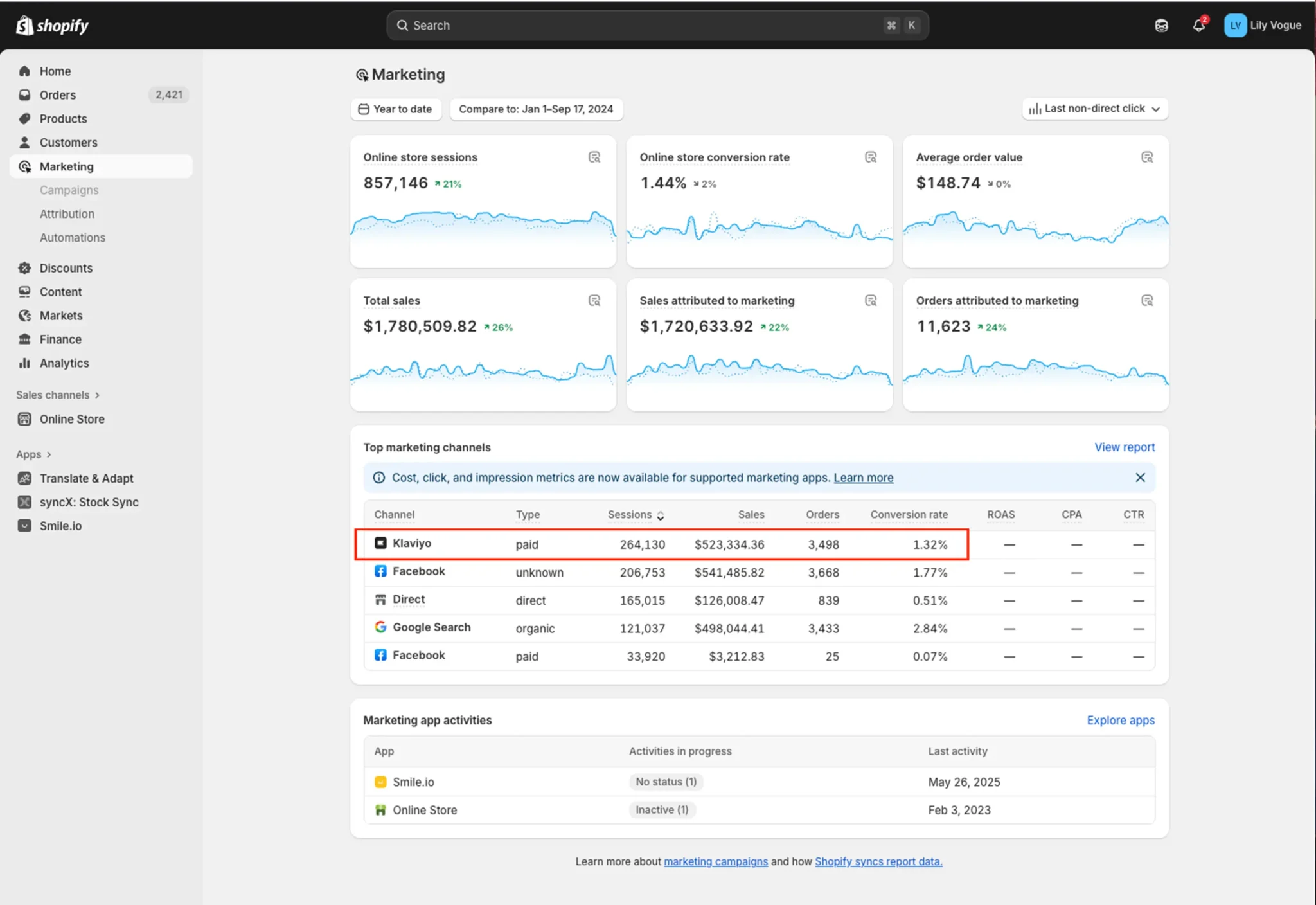Open report icon on Online store conversion rate

871,157
